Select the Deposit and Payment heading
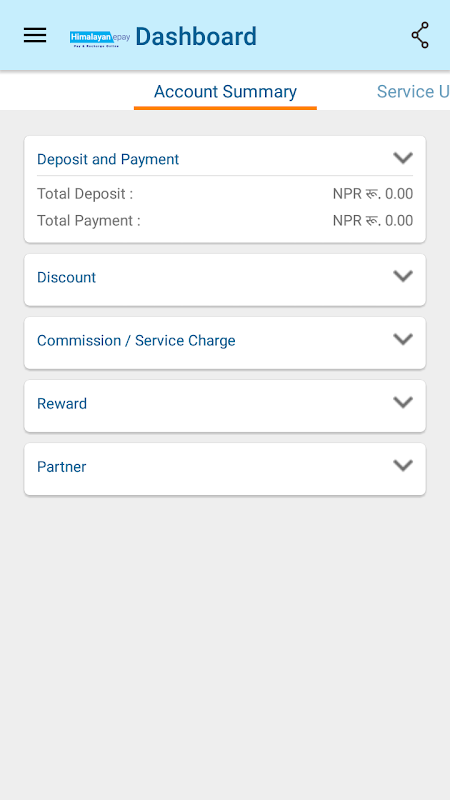Screen dimensions: 450x800 [108, 159]
